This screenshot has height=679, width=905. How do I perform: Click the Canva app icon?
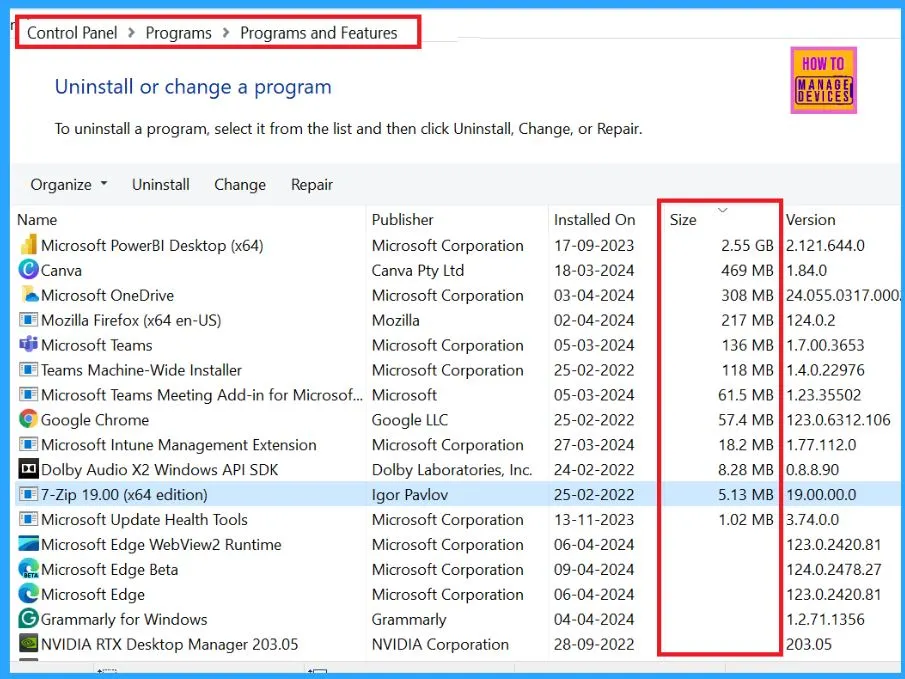[x=28, y=270]
